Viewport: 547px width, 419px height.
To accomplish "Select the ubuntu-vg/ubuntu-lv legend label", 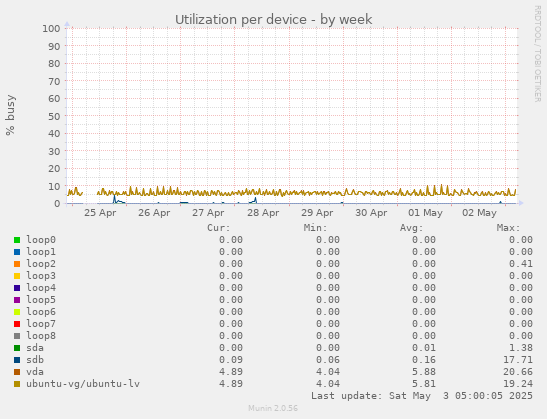I will tap(83, 383).
